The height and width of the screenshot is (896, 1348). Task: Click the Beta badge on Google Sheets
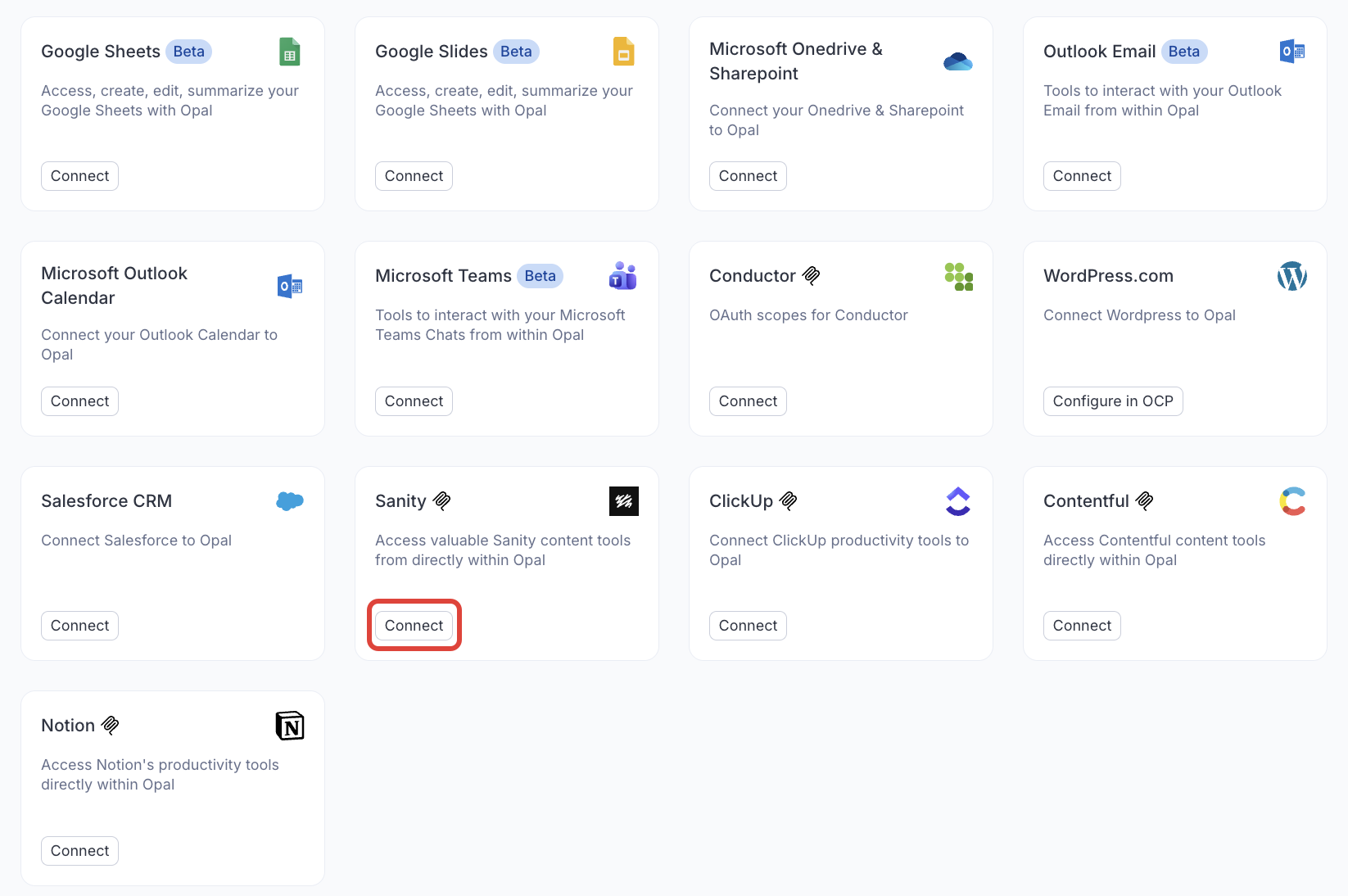tap(188, 52)
